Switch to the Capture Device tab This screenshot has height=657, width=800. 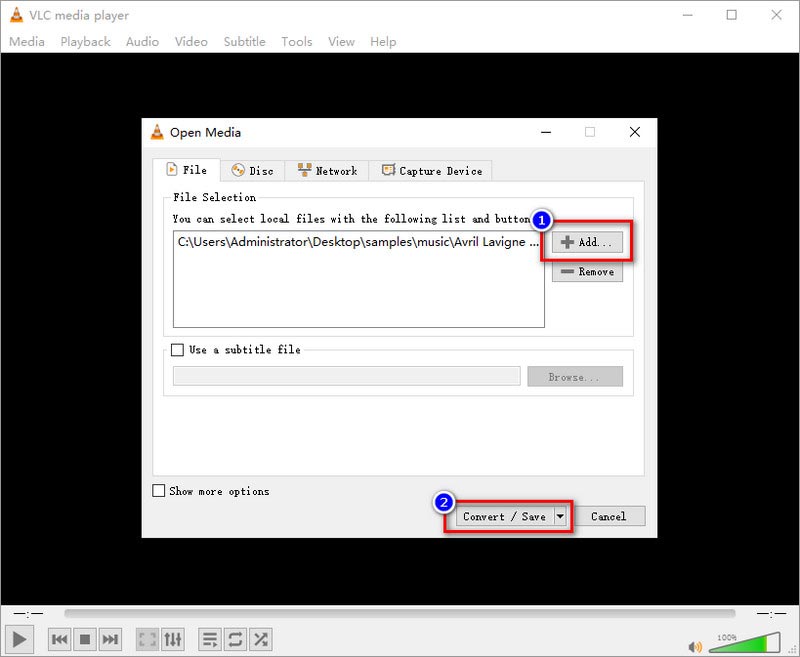coord(431,171)
